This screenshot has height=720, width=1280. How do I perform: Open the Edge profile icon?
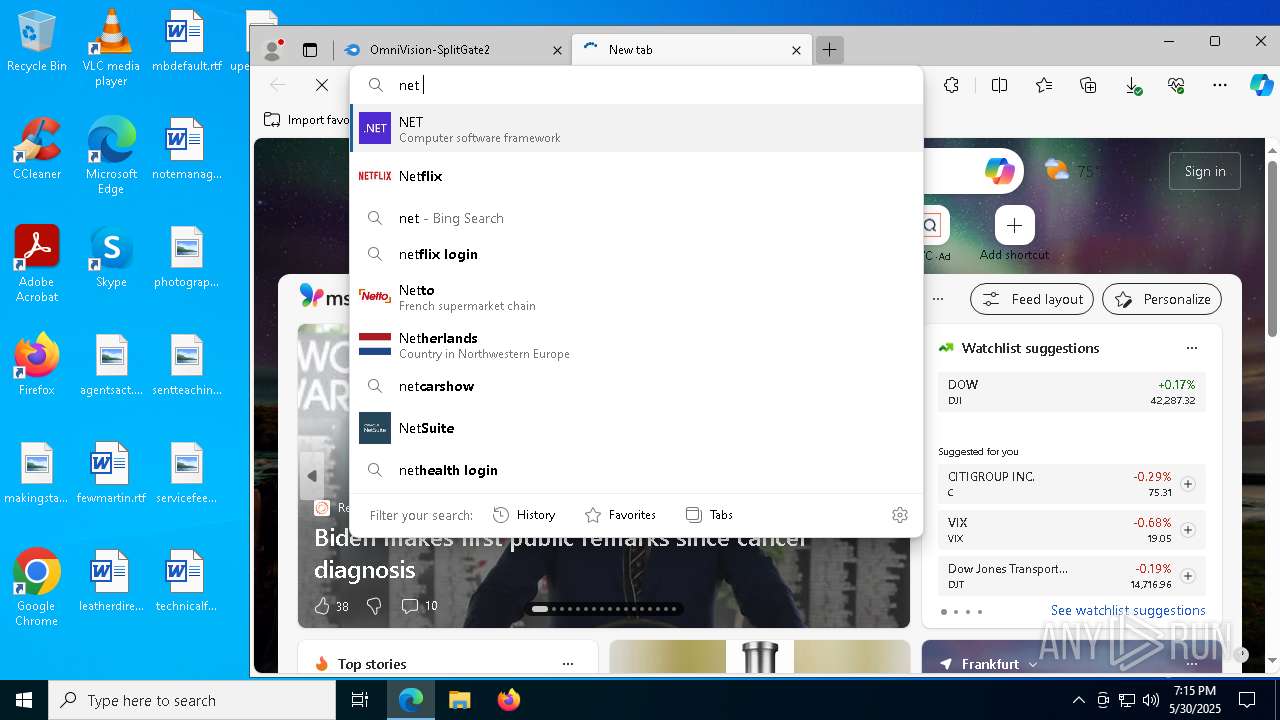click(x=271, y=49)
